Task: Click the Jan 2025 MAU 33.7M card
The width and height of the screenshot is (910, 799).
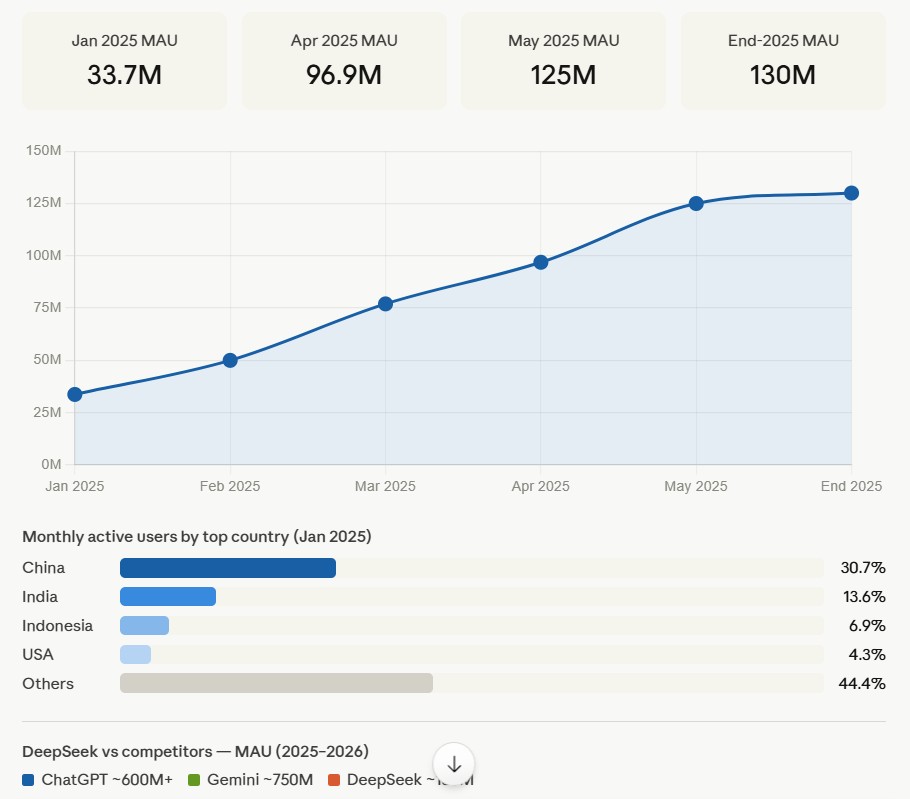Action: pos(124,59)
